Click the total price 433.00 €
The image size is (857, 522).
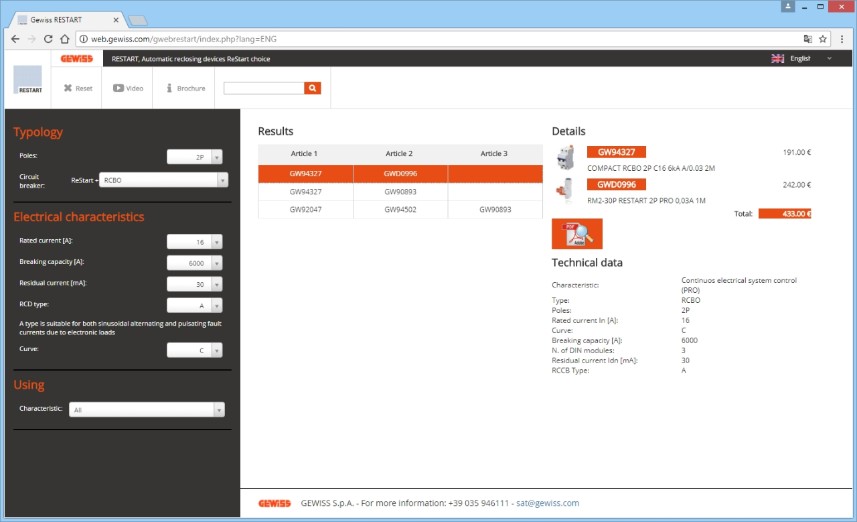pos(785,214)
